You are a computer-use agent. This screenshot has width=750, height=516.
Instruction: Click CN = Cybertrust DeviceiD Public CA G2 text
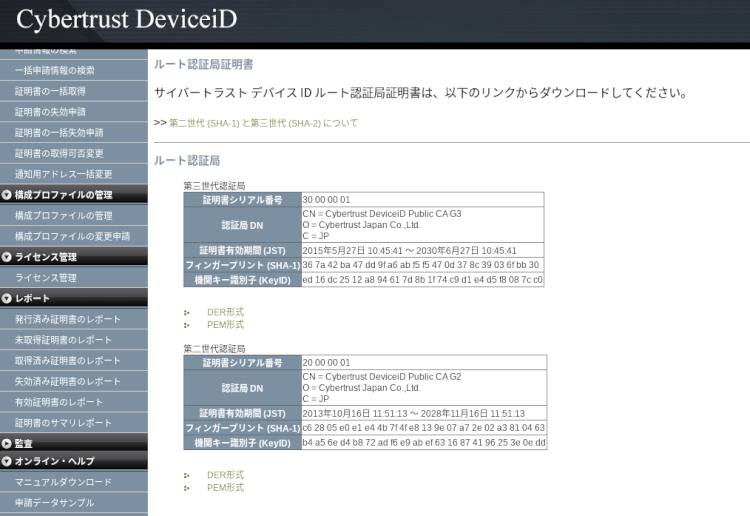point(382,377)
